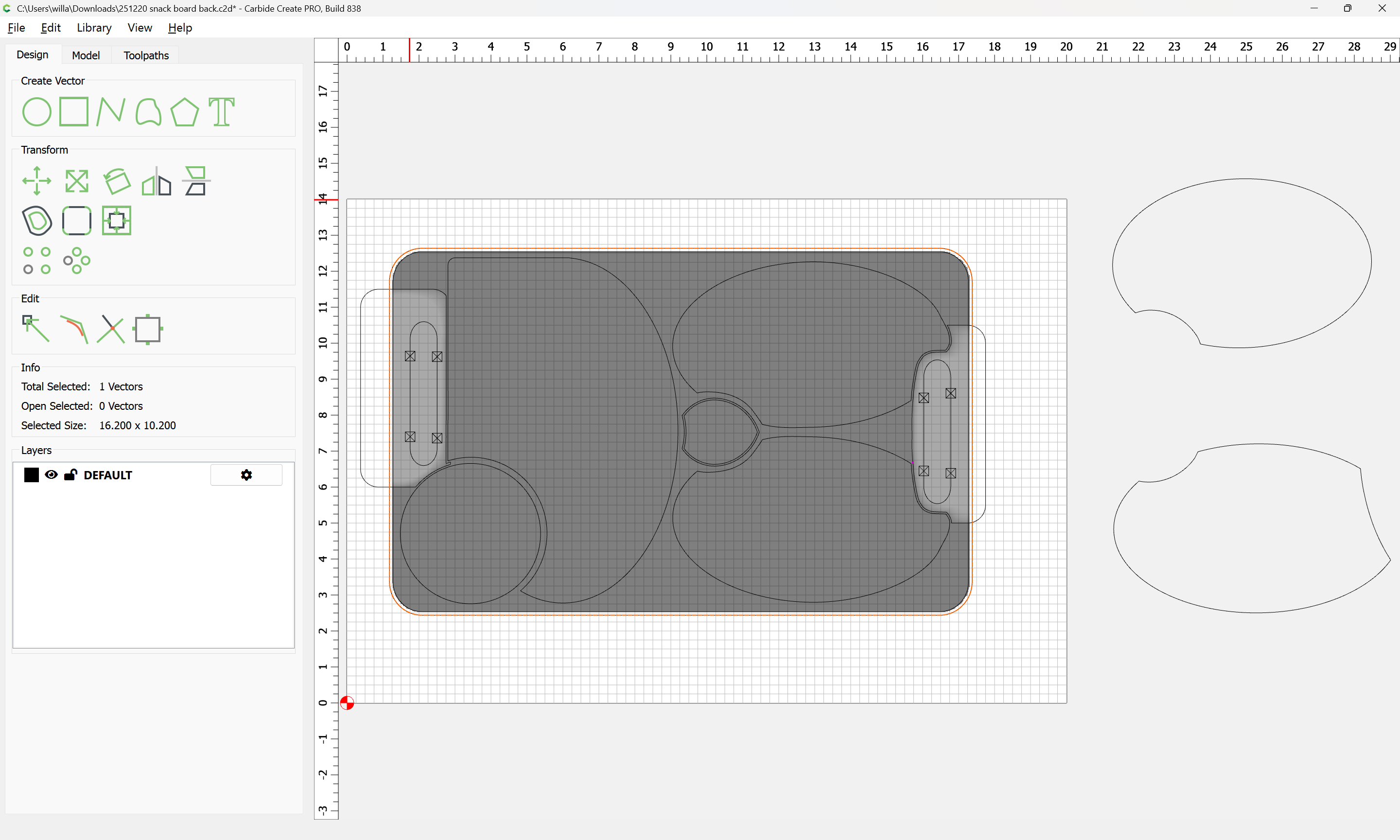The height and width of the screenshot is (840, 1400).
Task: Click the Move transform icon
Action: 36,181
